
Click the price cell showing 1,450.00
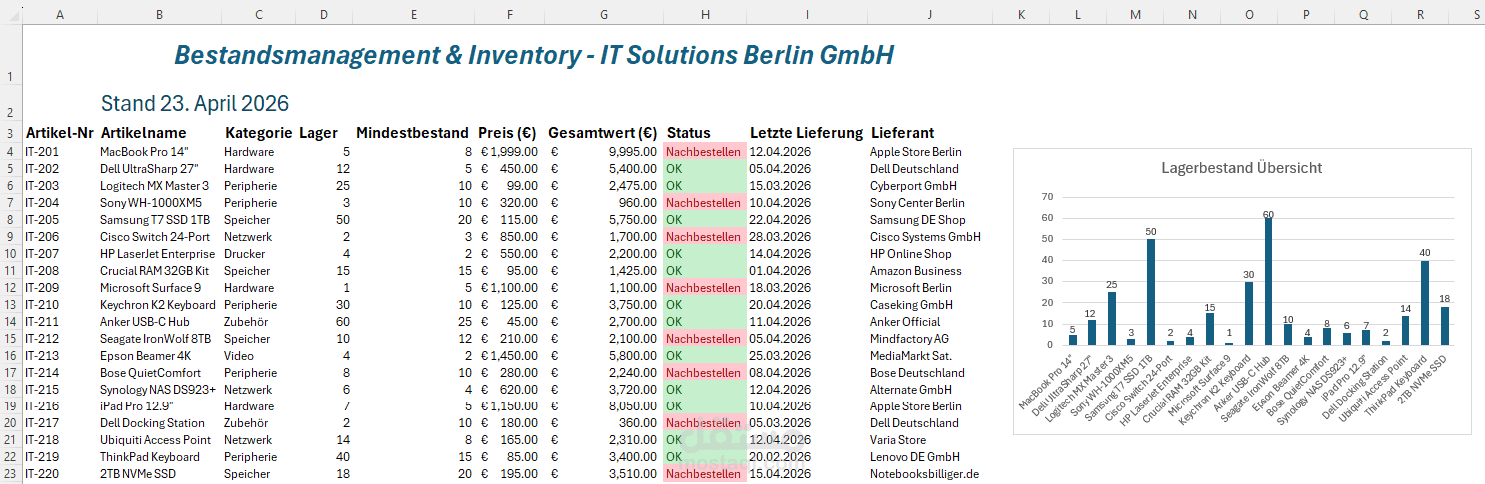(x=508, y=356)
